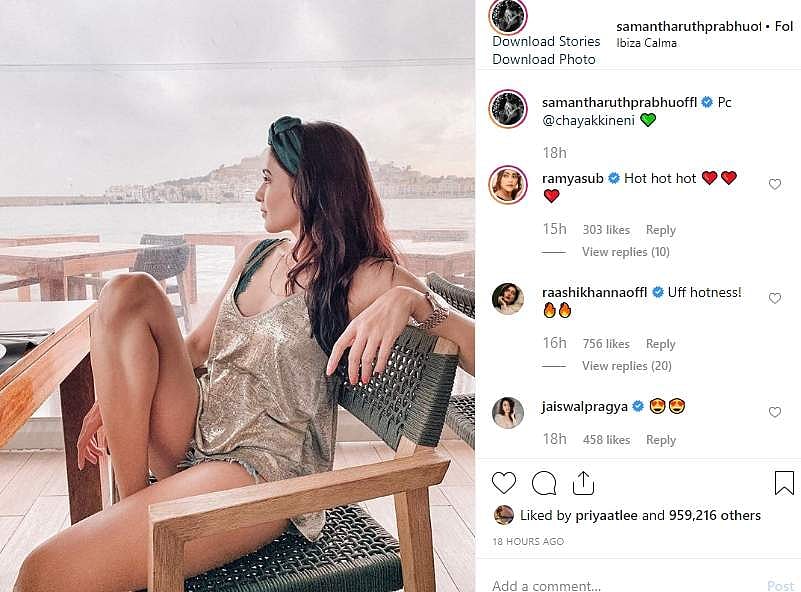Click the heart like icon under post
Screen dimensions: 801x592
coord(504,483)
